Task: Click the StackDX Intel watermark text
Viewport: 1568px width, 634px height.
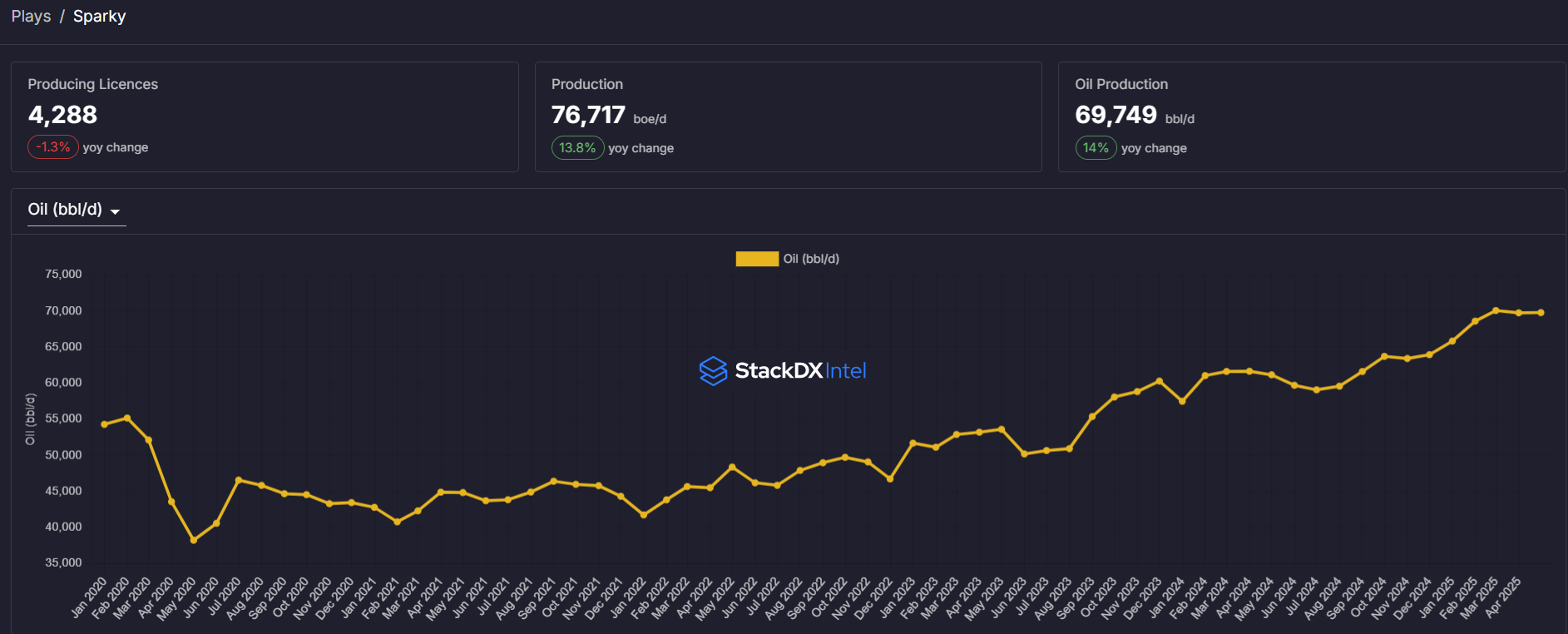Action: (800, 371)
